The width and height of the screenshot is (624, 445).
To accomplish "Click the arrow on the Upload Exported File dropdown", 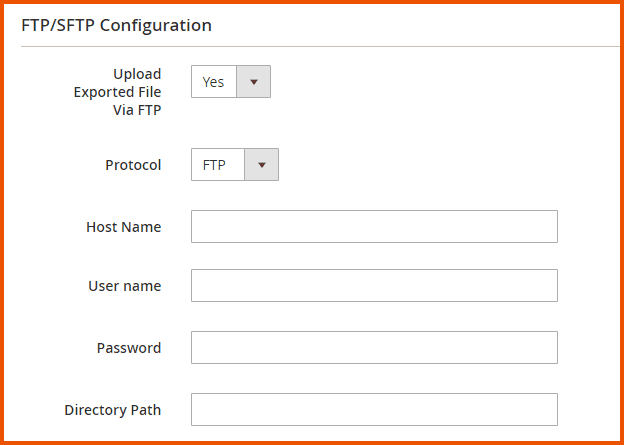I will tap(253, 82).
